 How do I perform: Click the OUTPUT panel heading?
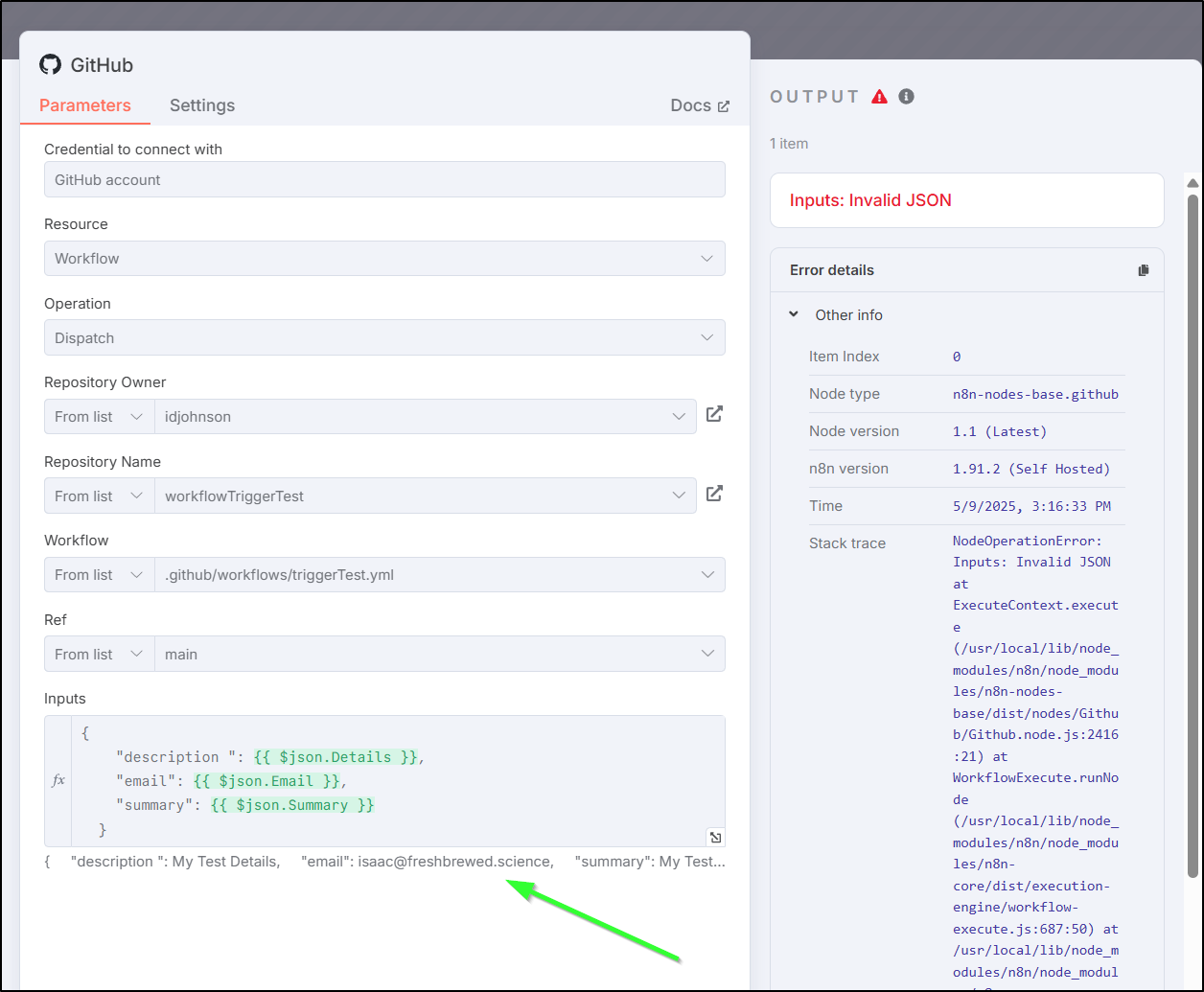pyautogui.click(x=815, y=97)
